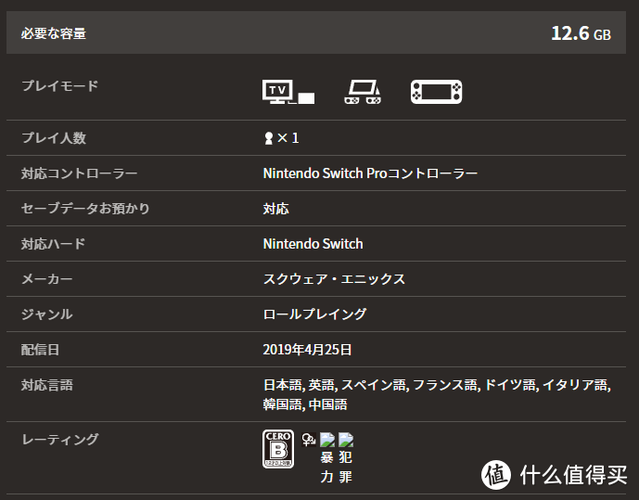Click the romance content descriptor icon

307,440
